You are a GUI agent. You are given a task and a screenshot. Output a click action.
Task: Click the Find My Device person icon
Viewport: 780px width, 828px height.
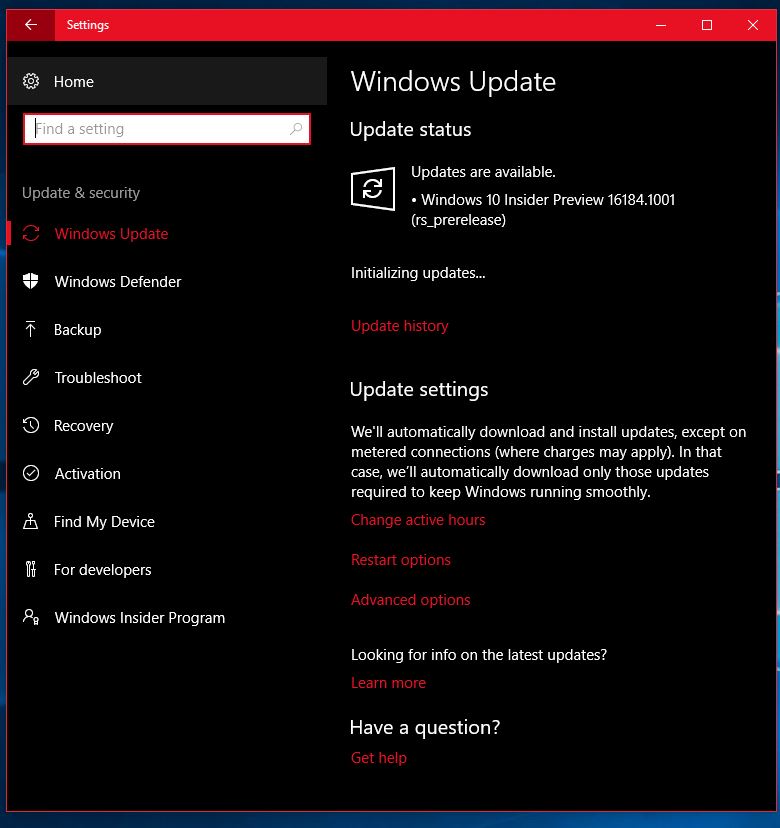click(31, 521)
